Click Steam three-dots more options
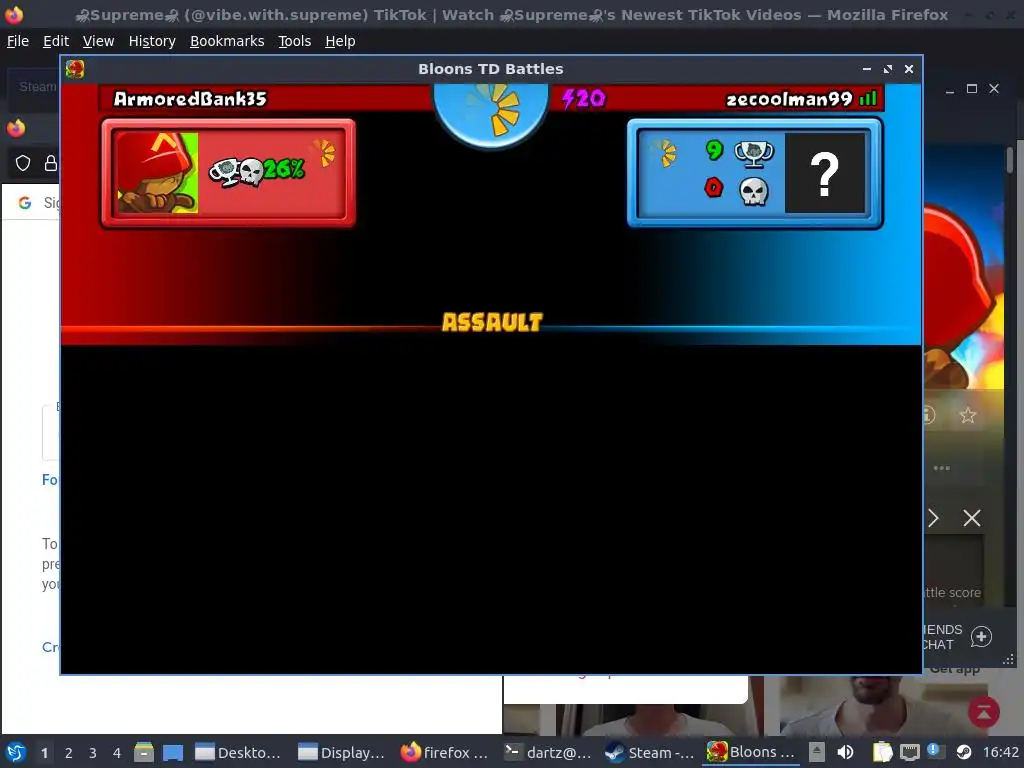Image resolution: width=1024 pixels, height=768 pixels. point(942,468)
